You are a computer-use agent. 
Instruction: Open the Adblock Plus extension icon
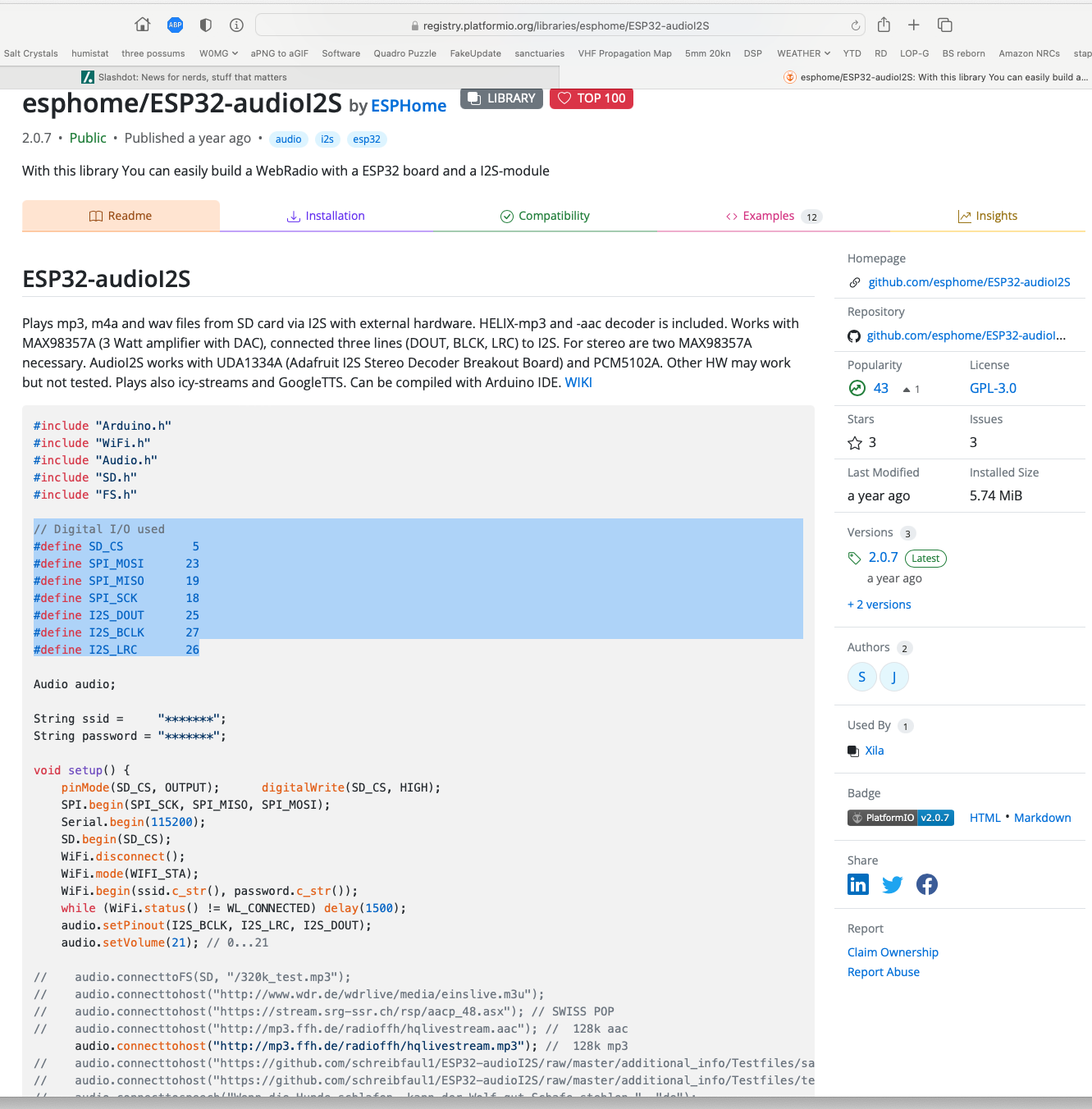pyautogui.click(x=175, y=25)
